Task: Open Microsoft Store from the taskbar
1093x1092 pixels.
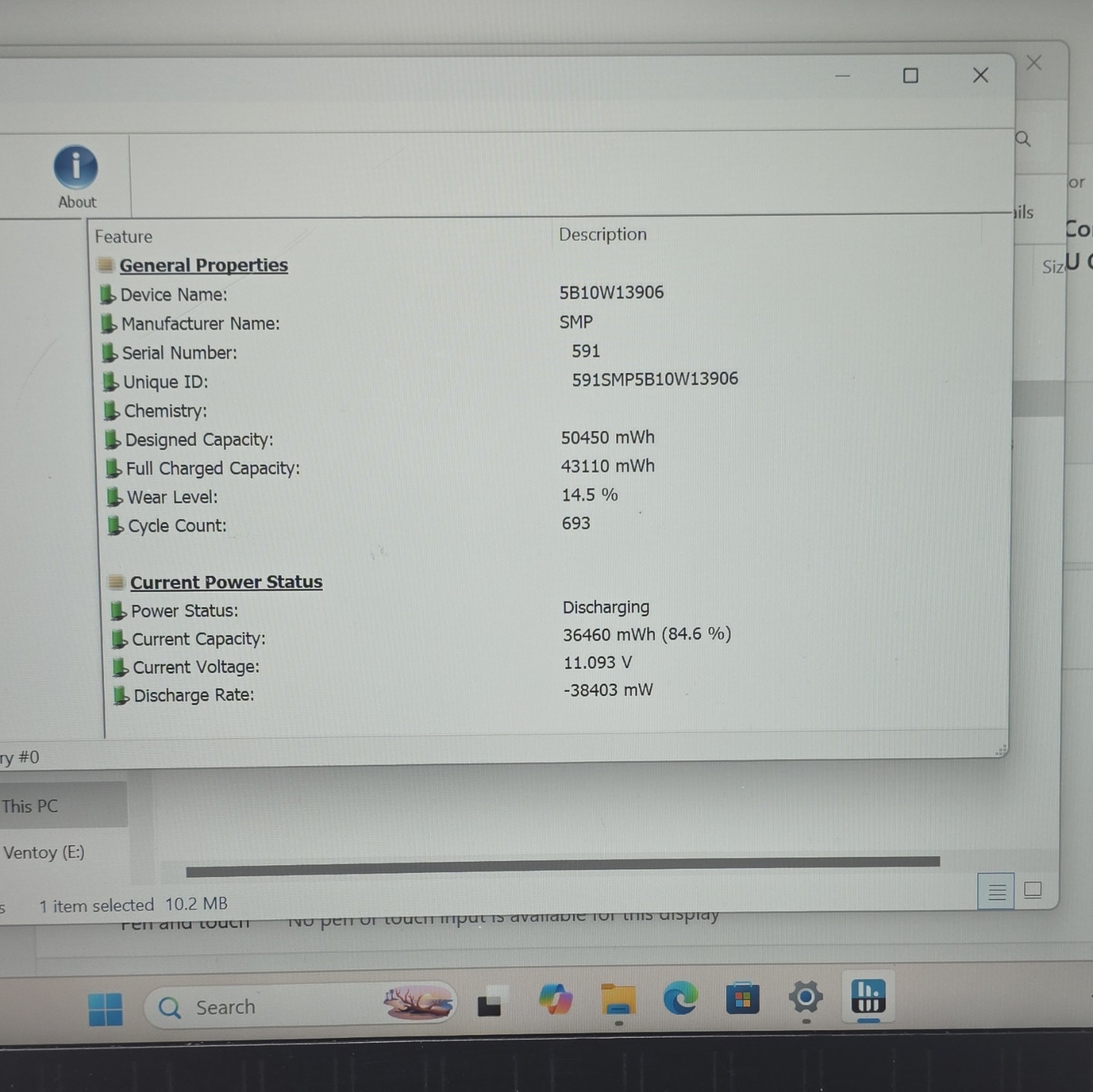Action: point(743,998)
